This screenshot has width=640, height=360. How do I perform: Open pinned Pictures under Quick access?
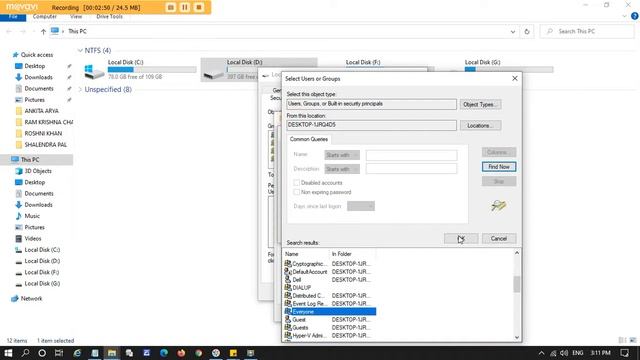coord(34,100)
